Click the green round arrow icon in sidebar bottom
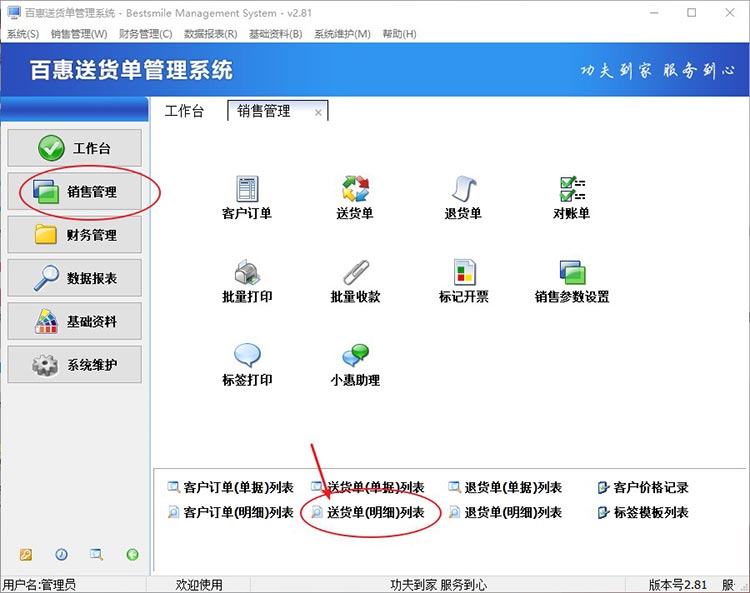This screenshot has height=593, width=750. coord(132,554)
